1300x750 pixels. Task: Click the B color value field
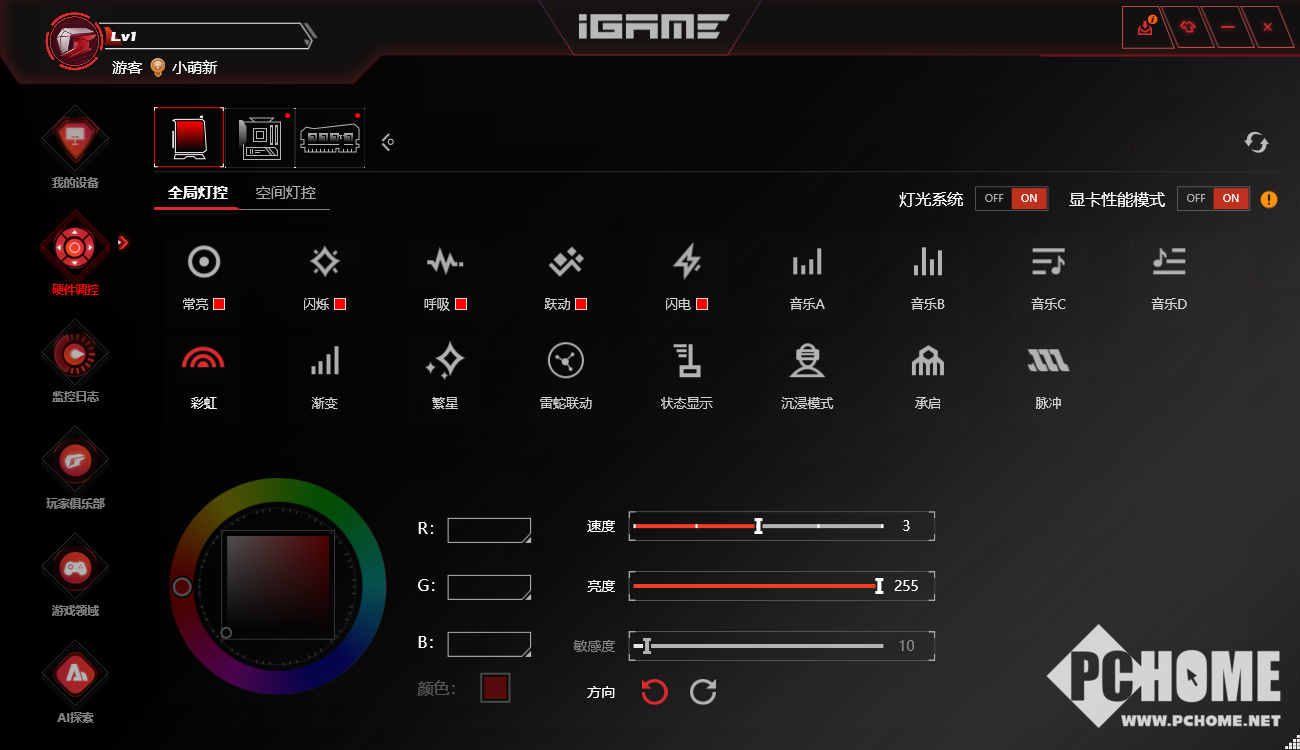pos(489,644)
